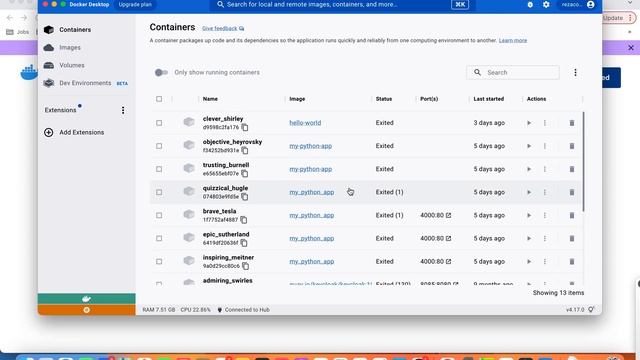The height and width of the screenshot is (360, 640).
Task: Copy container ID of brave_tesla
Action: (244, 220)
